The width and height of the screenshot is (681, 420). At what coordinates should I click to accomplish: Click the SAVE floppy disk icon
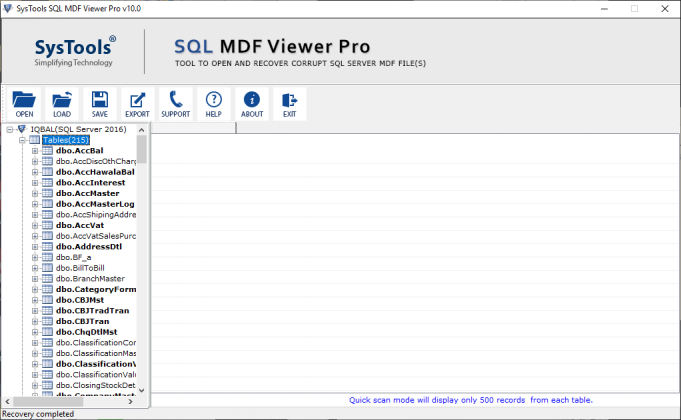point(99,104)
